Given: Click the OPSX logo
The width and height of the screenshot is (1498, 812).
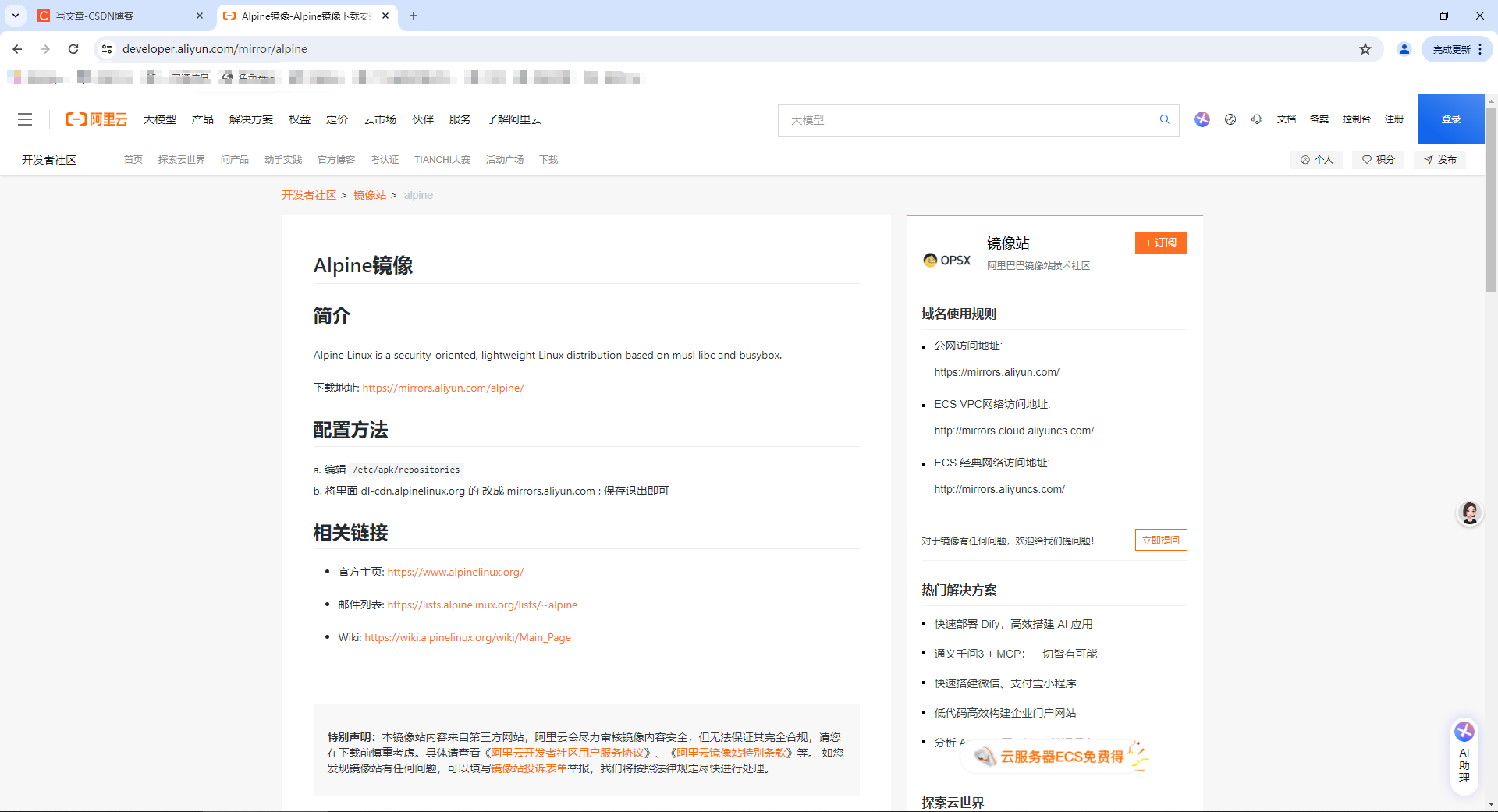Looking at the screenshot, I should [947, 260].
